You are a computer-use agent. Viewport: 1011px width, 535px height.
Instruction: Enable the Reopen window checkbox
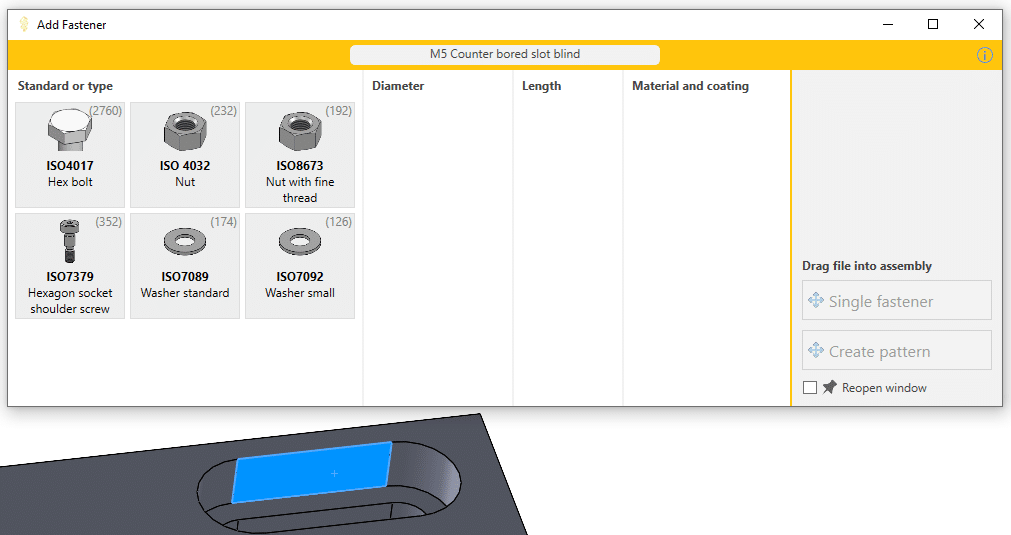coord(810,388)
